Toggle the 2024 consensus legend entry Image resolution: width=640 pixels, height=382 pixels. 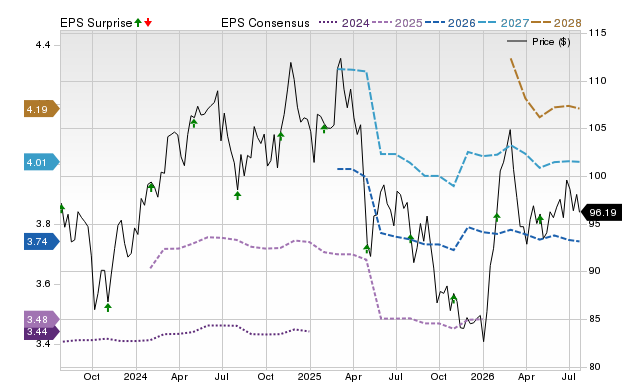(344, 23)
